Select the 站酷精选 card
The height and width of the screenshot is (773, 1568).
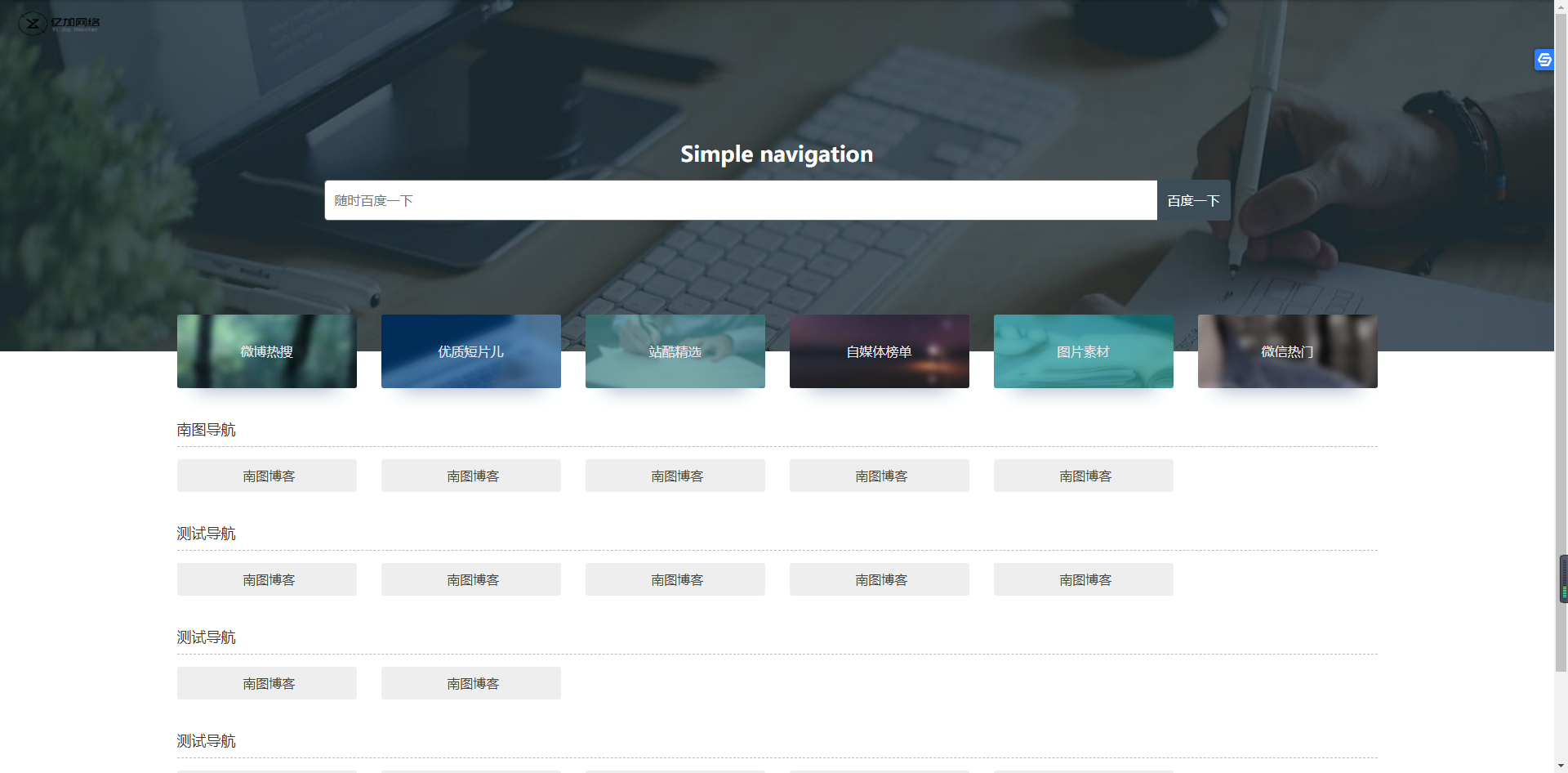[675, 351]
